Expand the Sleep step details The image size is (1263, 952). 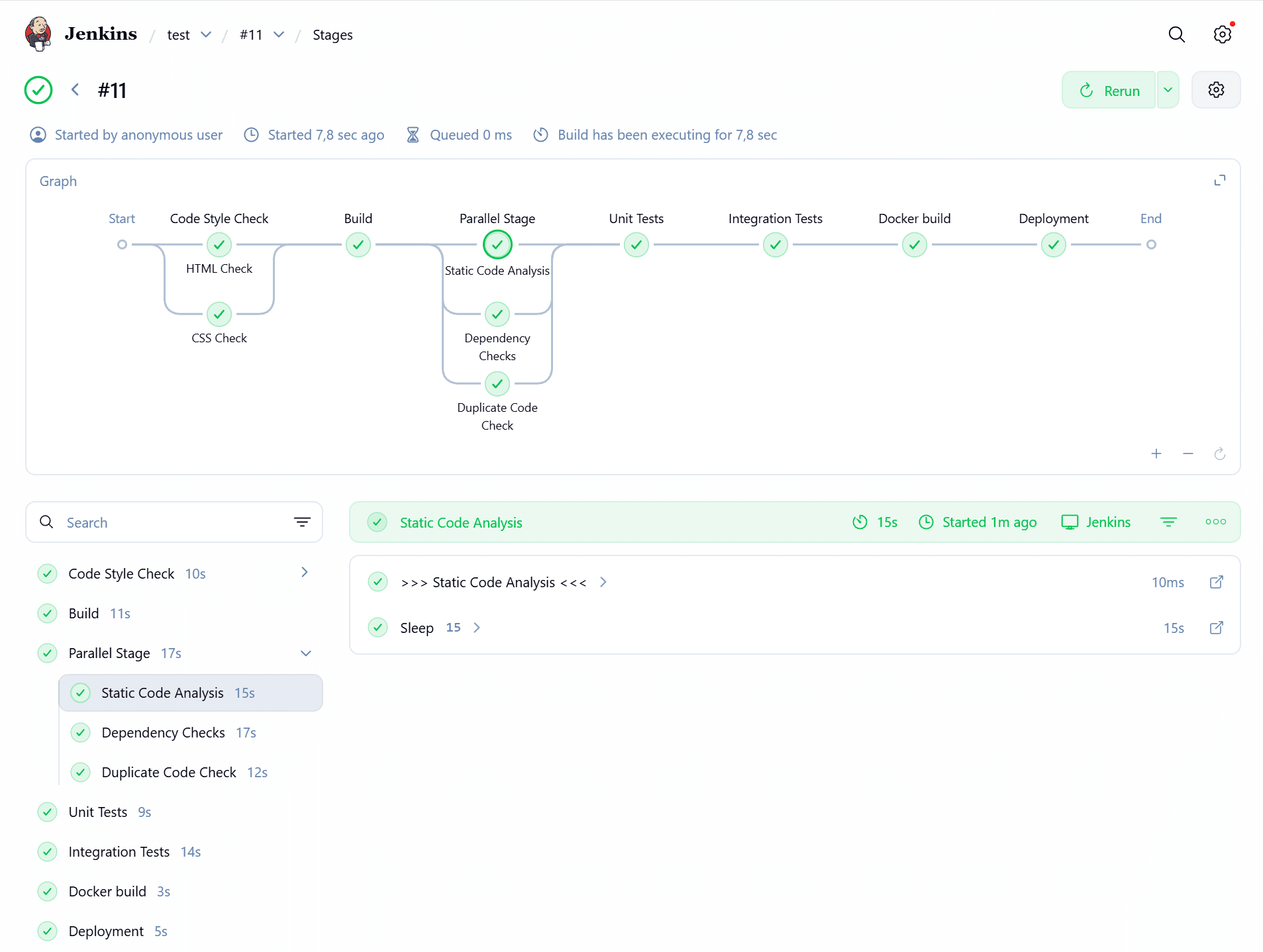point(477,628)
